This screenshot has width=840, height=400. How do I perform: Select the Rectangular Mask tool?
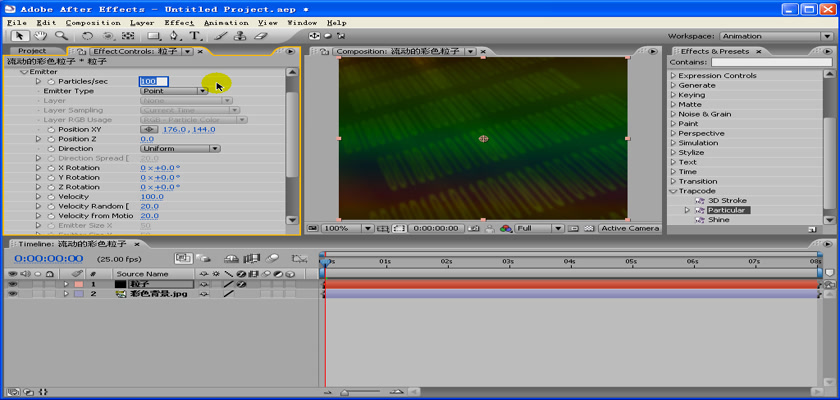tap(154, 36)
